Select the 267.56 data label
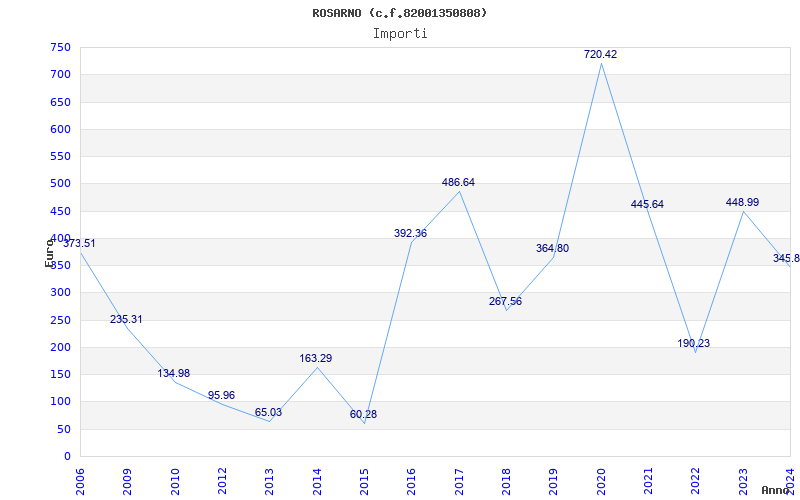800x500 pixels. pos(506,301)
